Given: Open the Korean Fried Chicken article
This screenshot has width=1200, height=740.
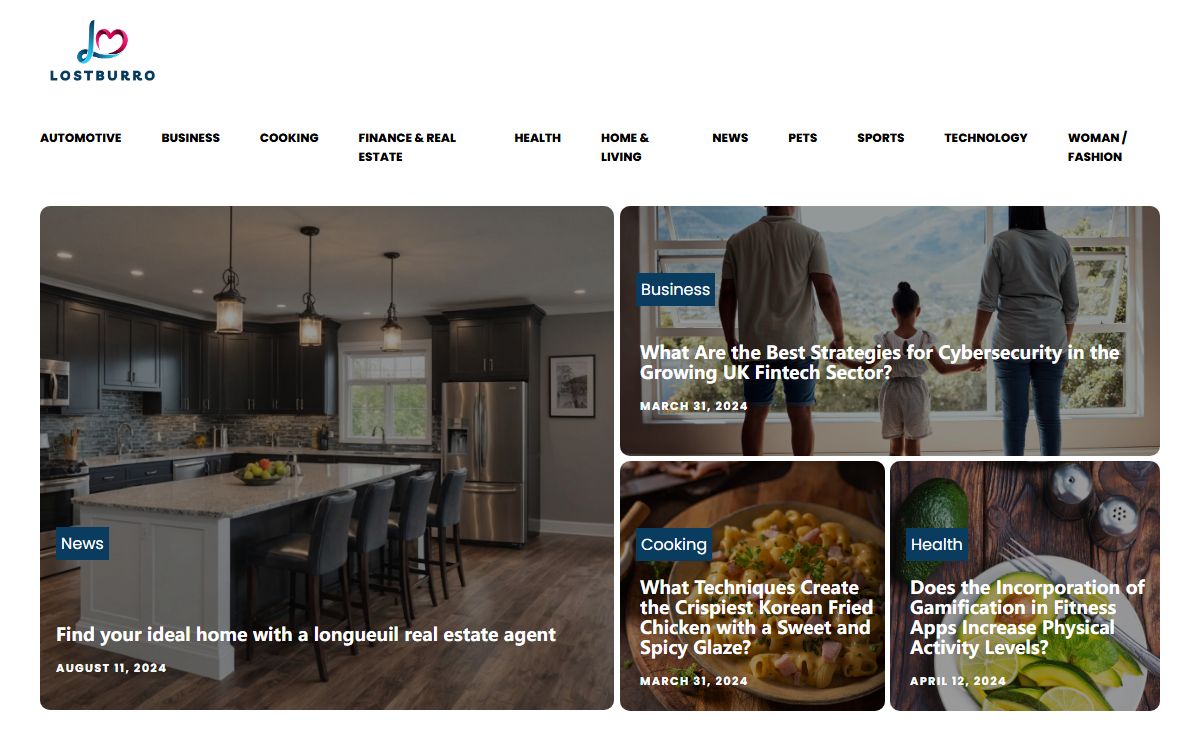Looking at the screenshot, I should tap(757, 617).
